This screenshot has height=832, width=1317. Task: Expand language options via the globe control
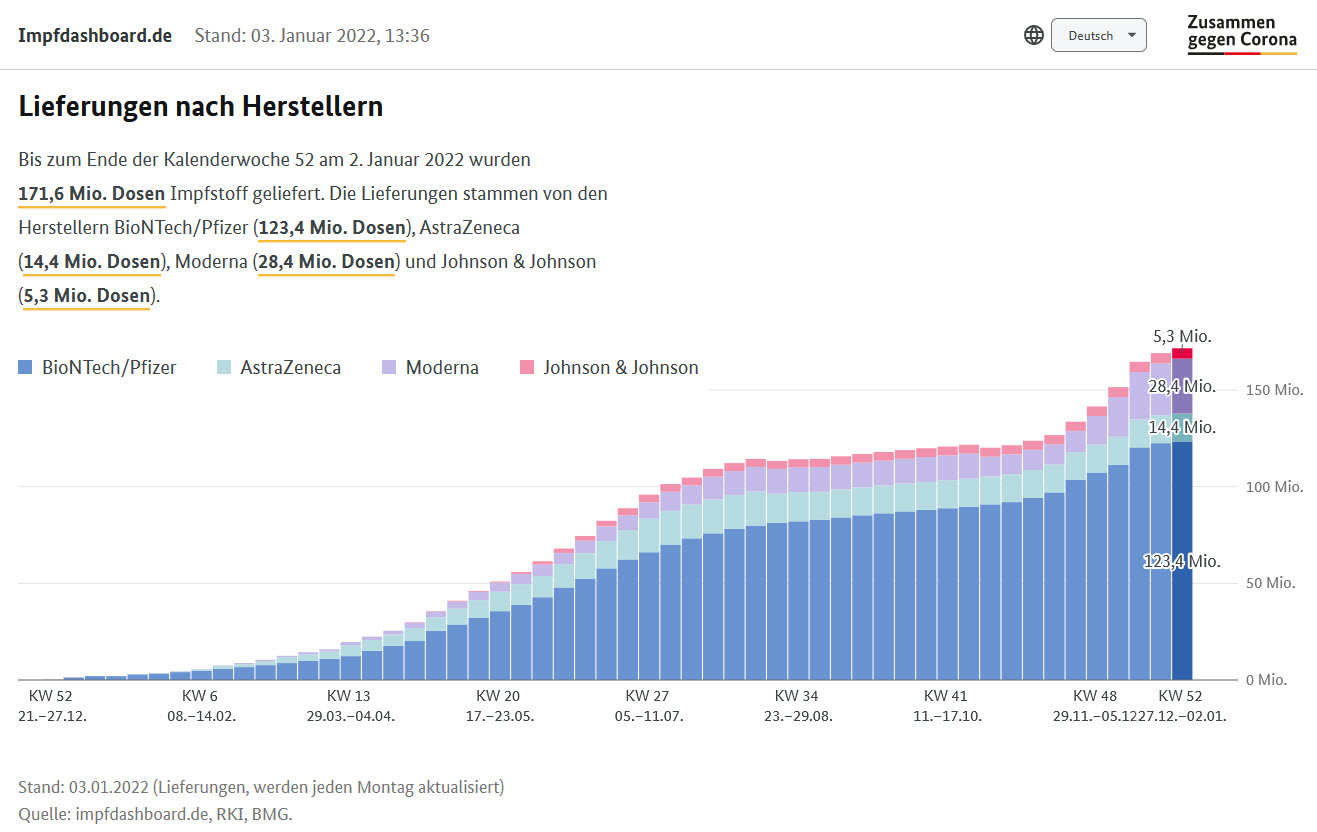(x=1033, y=34)
